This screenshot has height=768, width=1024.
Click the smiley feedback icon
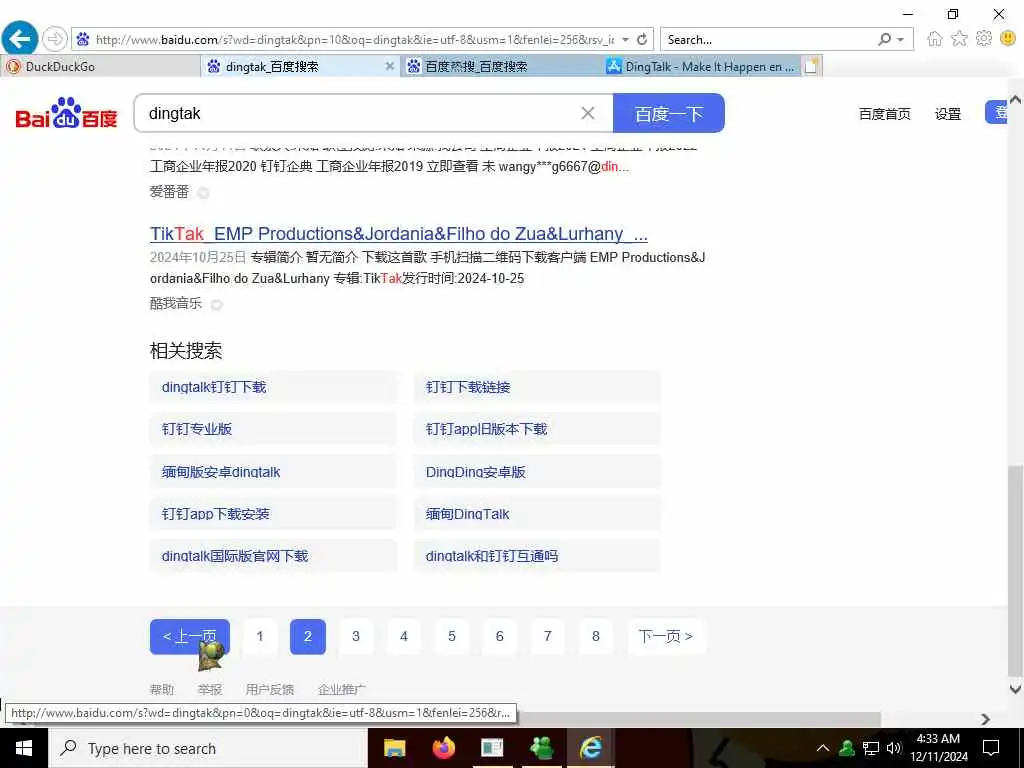tap(1008, 39)
